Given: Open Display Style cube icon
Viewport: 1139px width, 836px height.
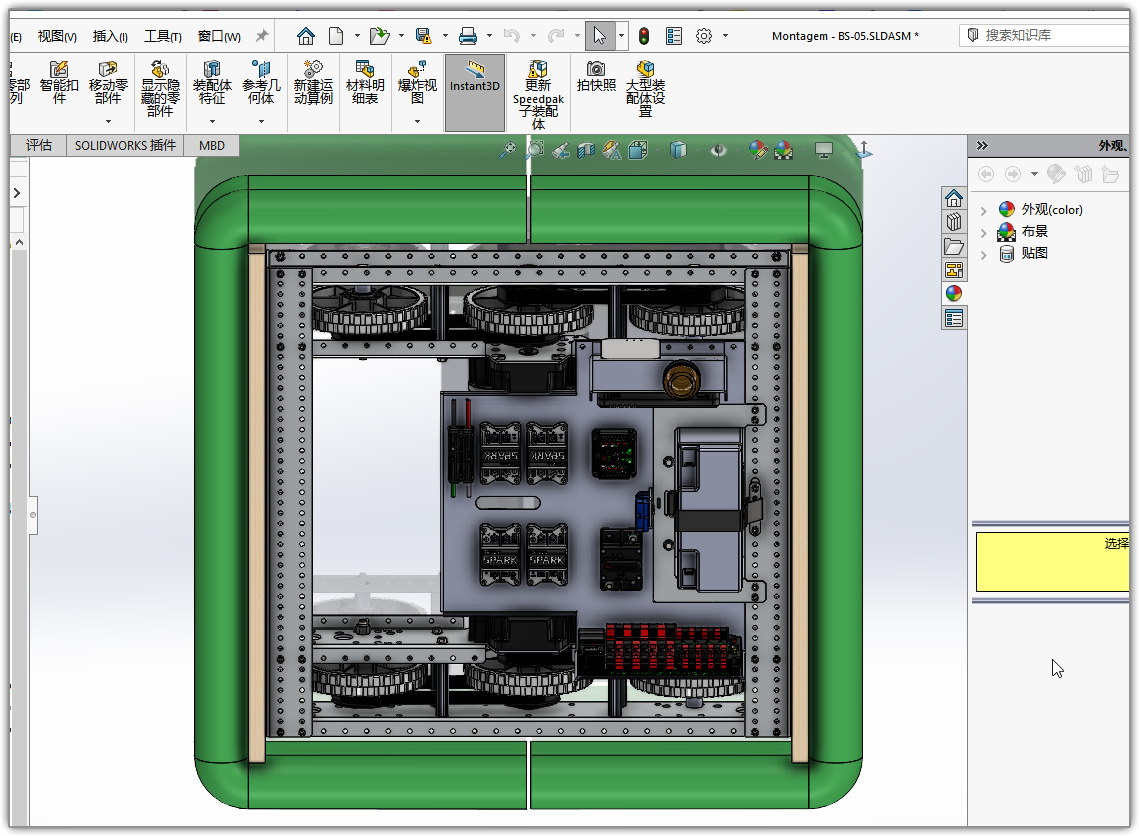Looking at the screenshot, I should pyautogui.click(x=678, y=150).
